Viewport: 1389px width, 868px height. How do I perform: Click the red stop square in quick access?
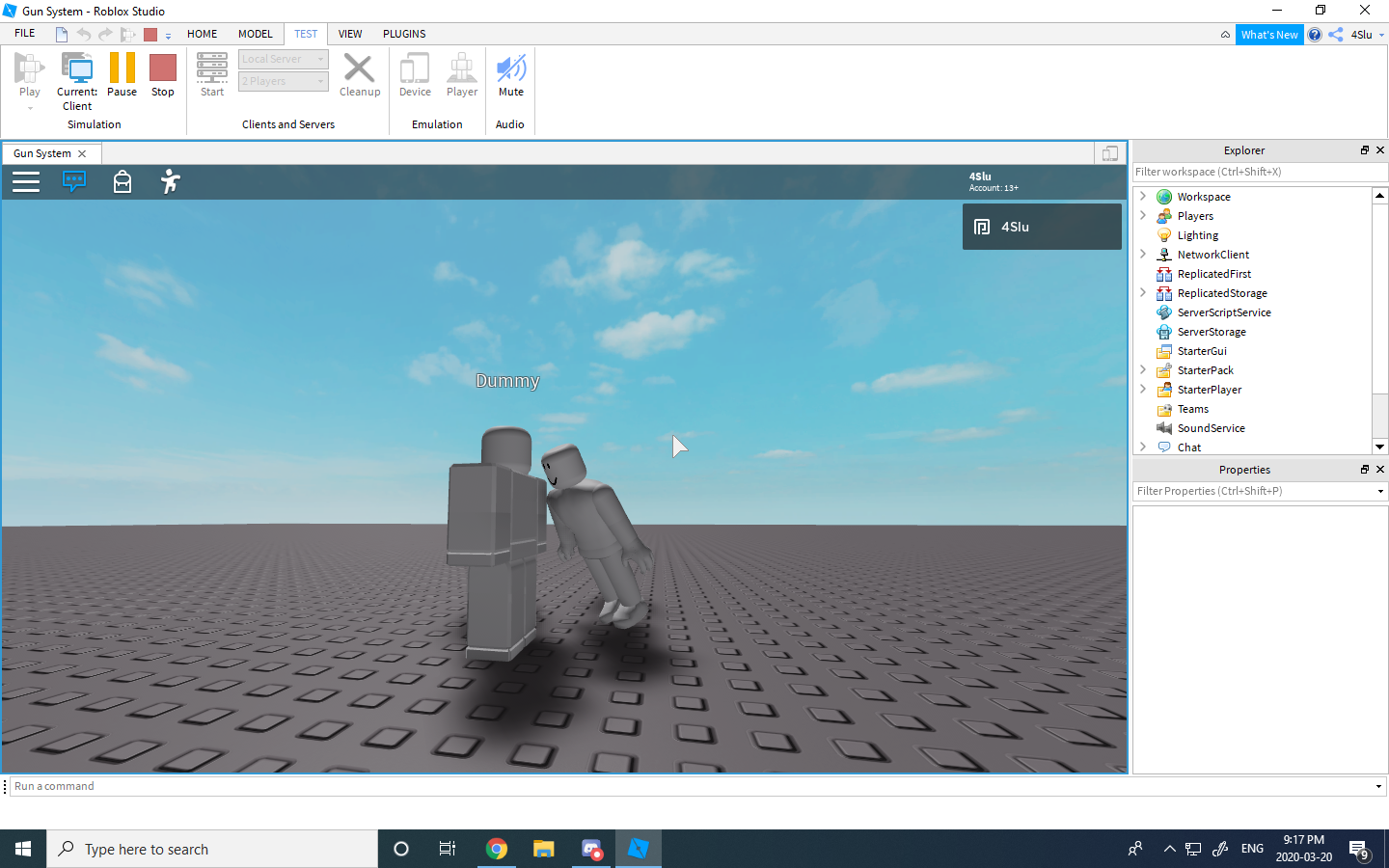tap(150, 35)
